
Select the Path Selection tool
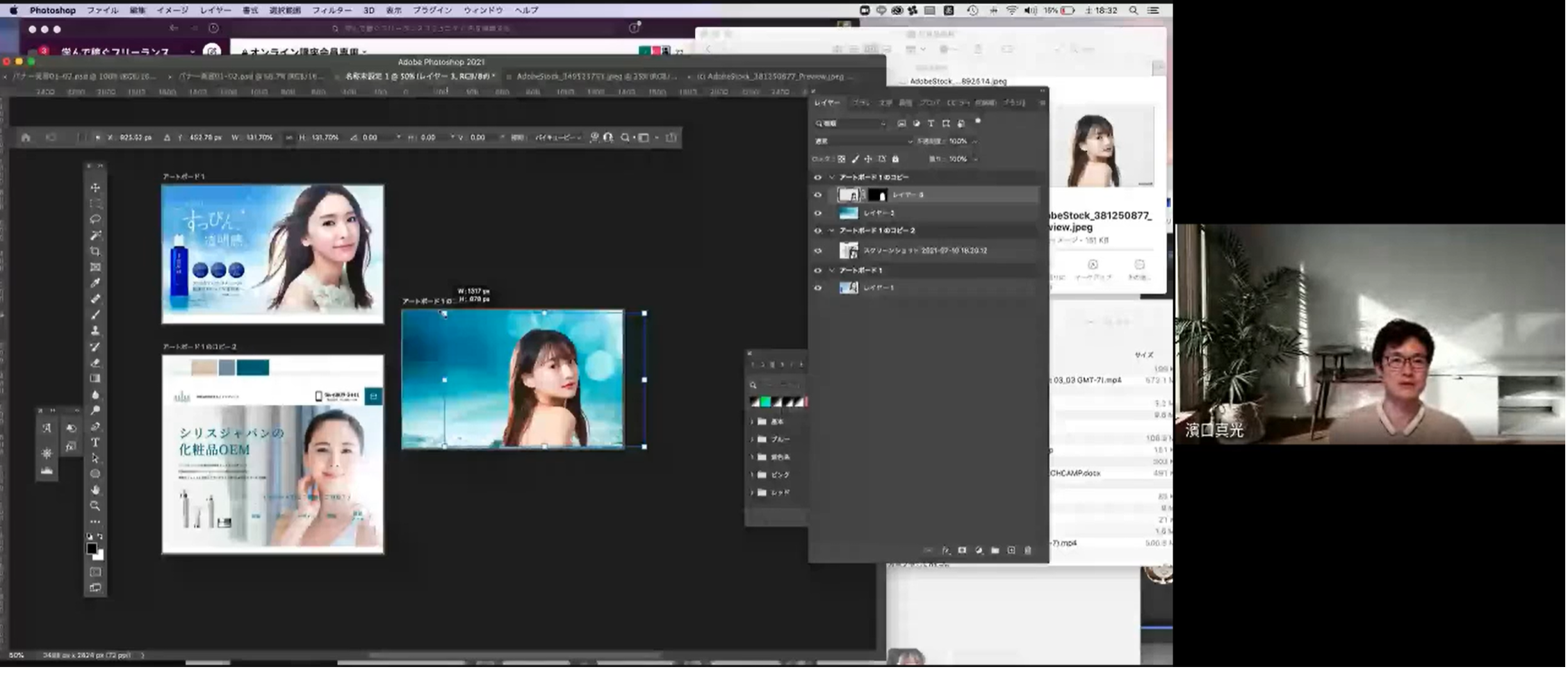(95, 459)
